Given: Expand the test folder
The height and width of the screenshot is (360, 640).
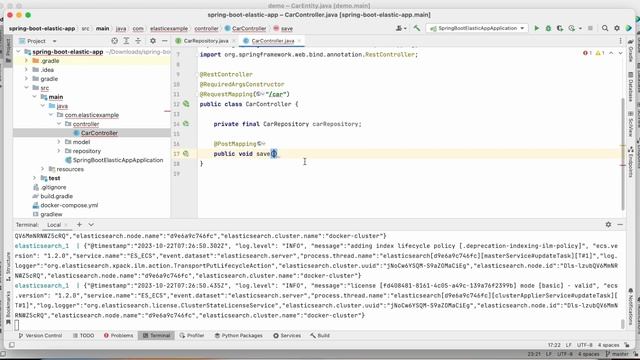Looking at the screenshot, I should (x=34, y=178).
